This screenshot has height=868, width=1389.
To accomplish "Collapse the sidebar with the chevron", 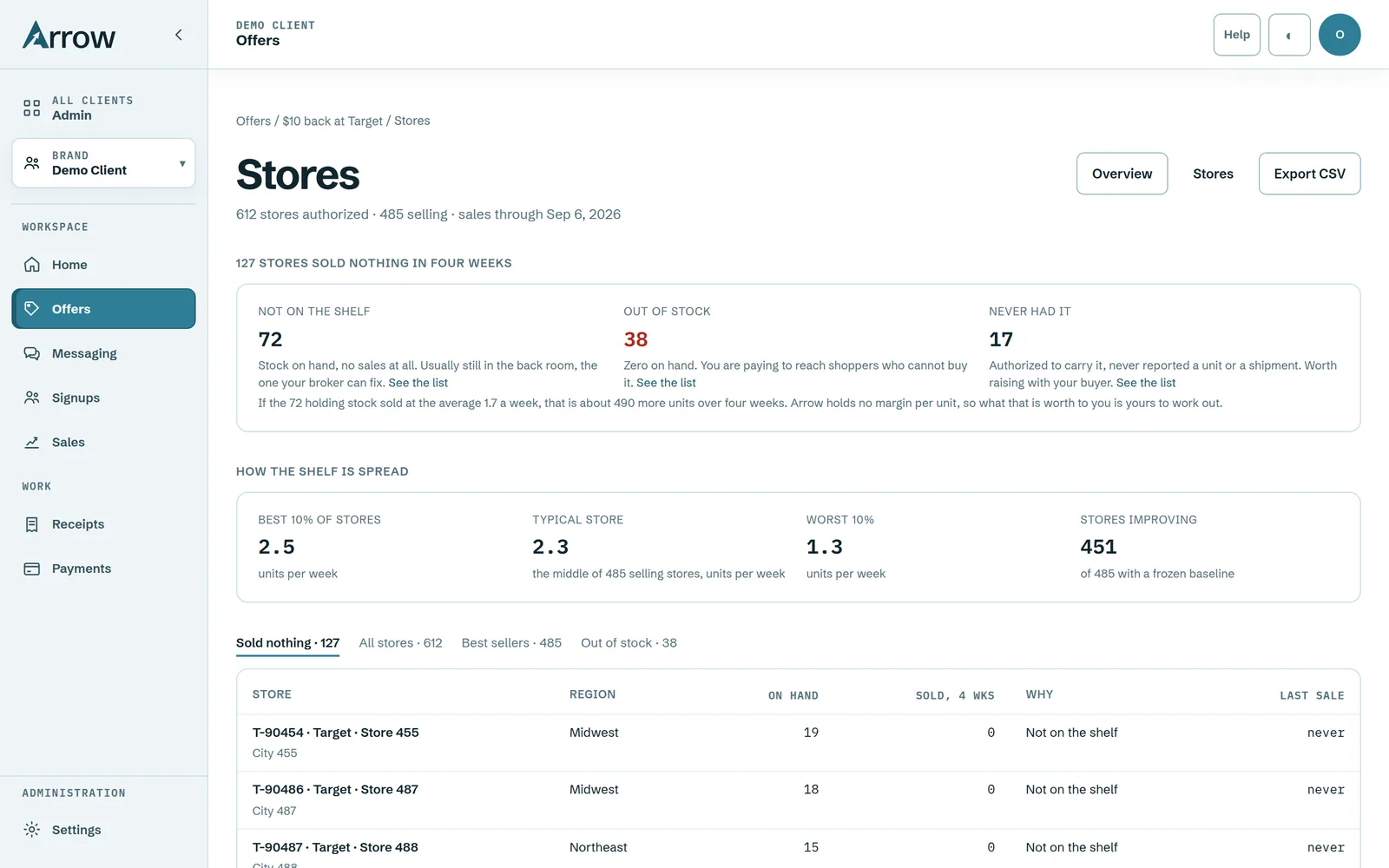I will point(179,35).
